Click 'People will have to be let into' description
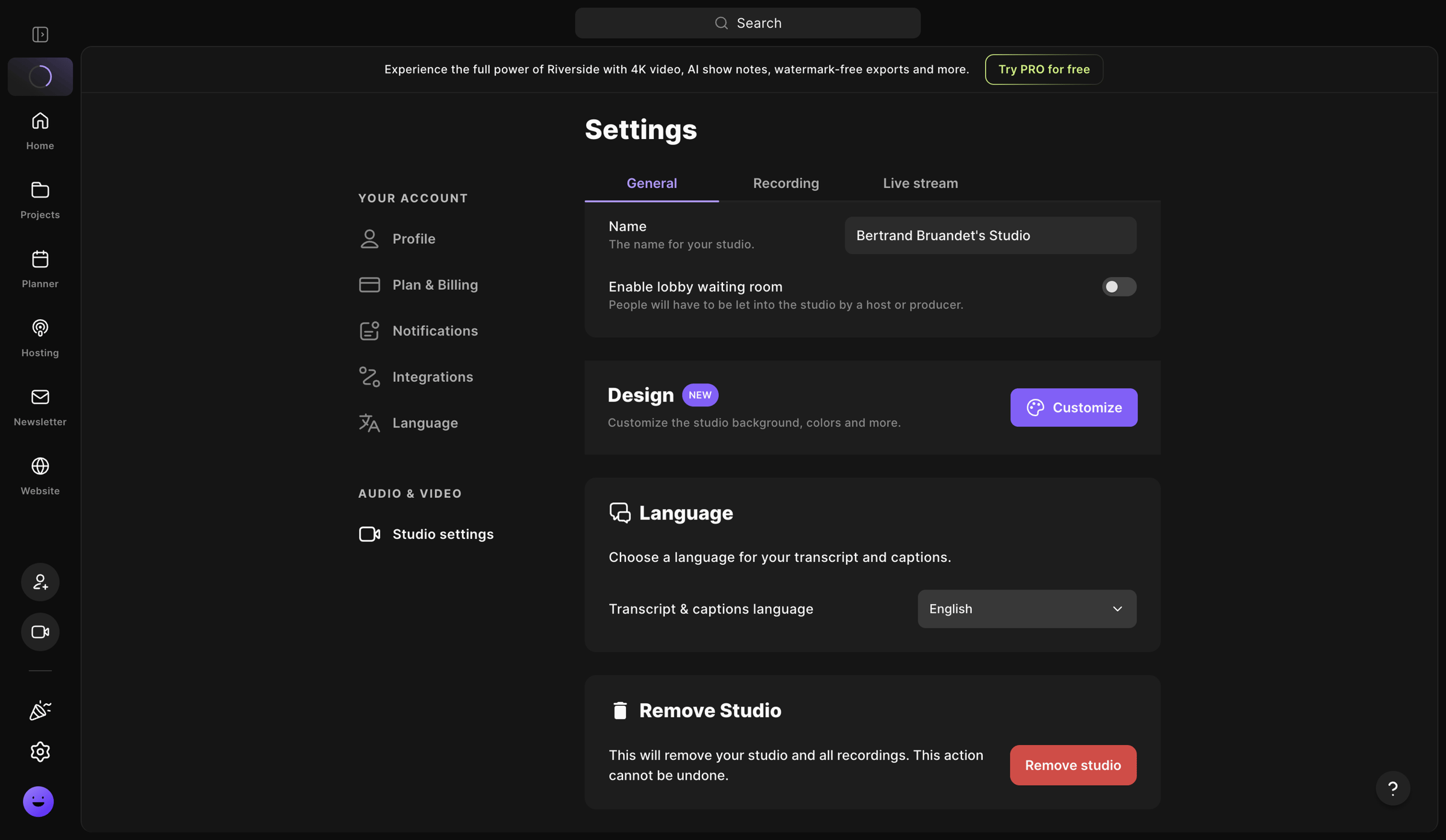The height and width of the screenshot is (840, 1446). [786, 305]
